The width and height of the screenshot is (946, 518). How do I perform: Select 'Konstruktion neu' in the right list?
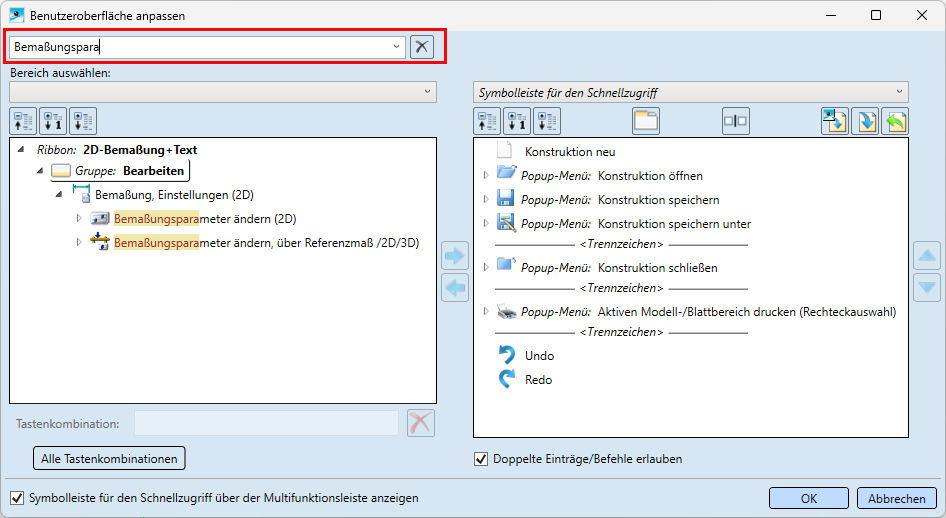(570, 152)
